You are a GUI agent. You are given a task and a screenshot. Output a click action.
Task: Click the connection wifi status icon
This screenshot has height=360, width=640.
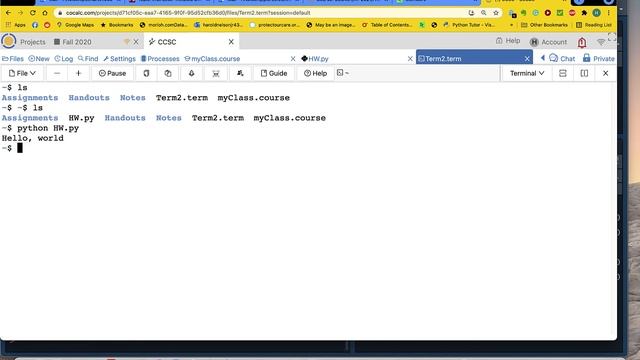(x=600, y=42)
